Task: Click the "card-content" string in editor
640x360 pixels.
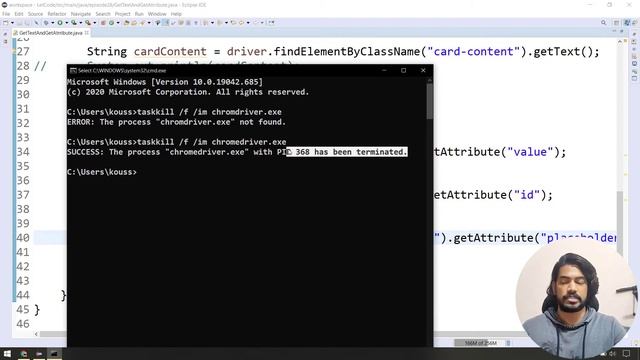Action: click(473, 52)
